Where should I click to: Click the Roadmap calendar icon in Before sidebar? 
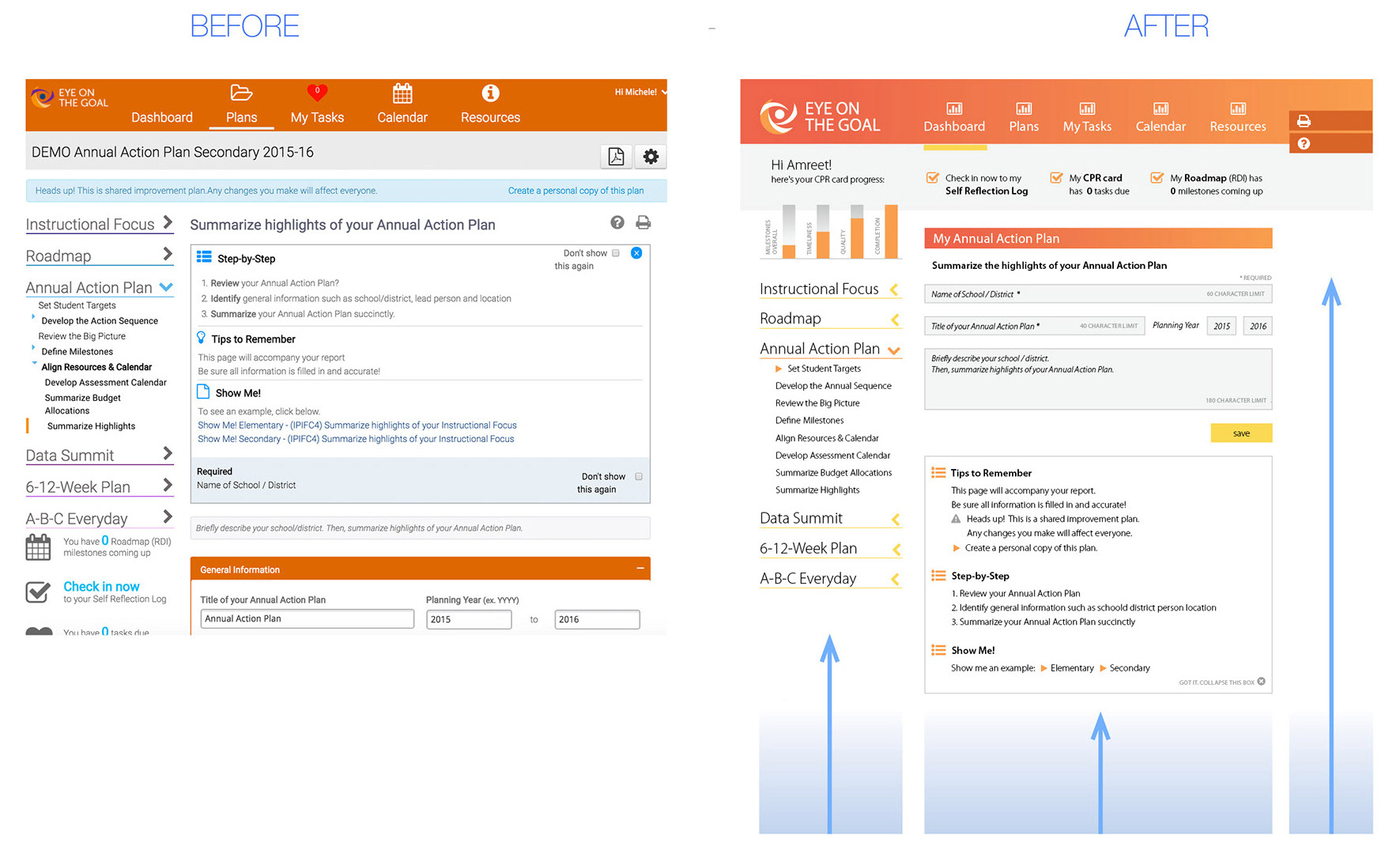[38, 547]
